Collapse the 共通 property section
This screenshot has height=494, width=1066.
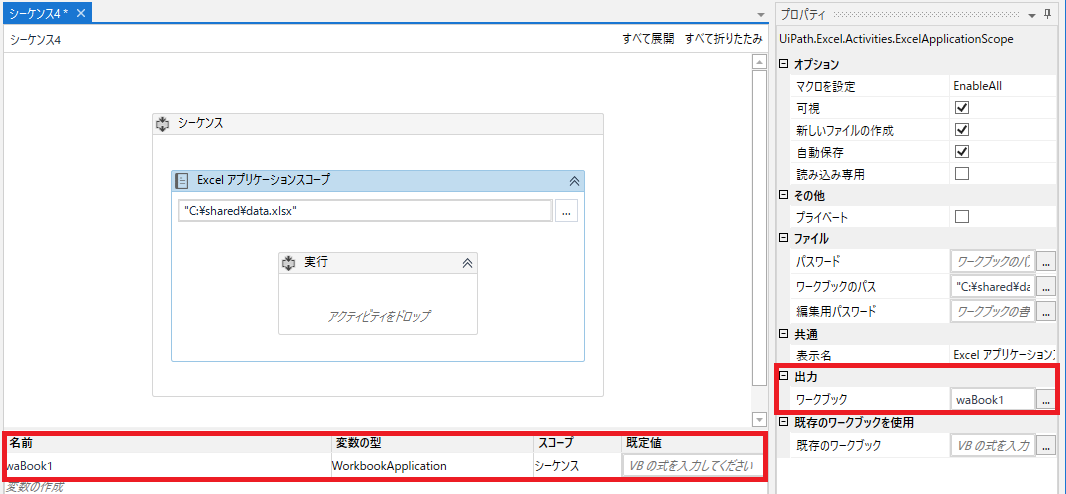click(783, 334)
